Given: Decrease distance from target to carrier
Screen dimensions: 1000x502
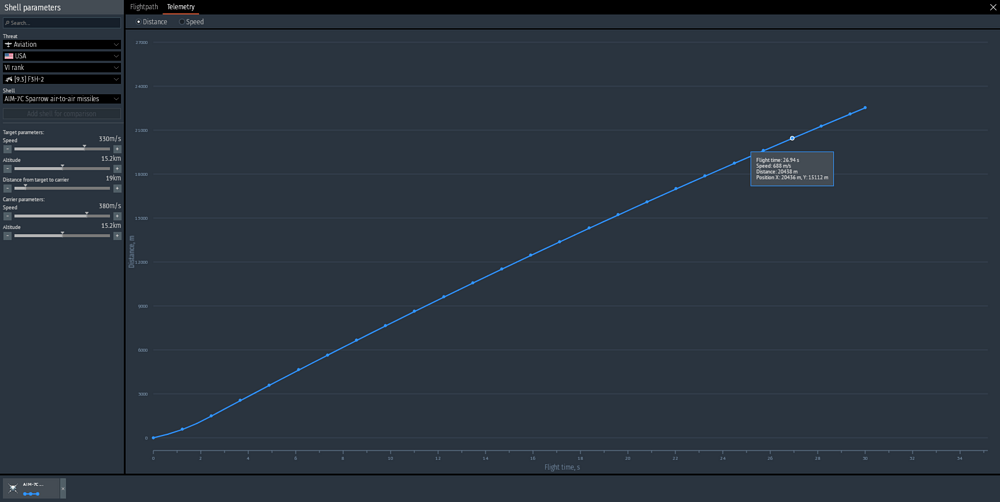Looking at the screenshot, I should click(x=8, y=189).
